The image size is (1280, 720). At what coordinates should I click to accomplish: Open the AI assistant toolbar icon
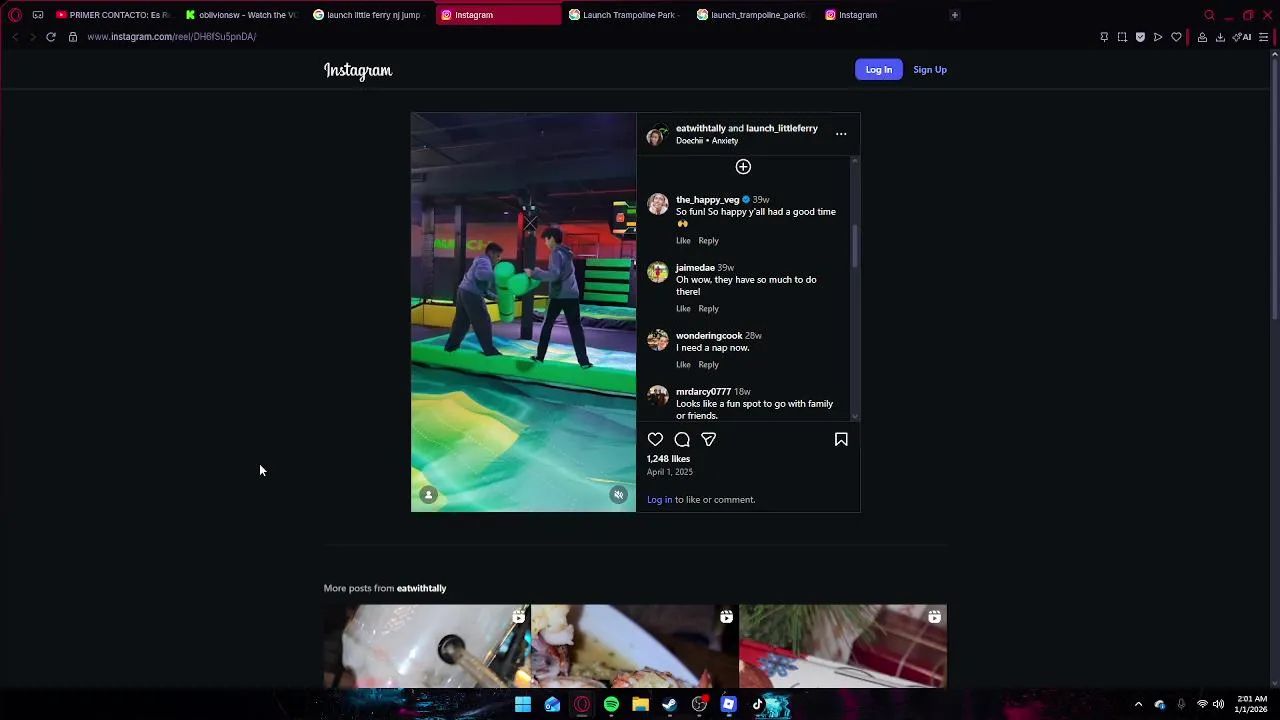1242,37
